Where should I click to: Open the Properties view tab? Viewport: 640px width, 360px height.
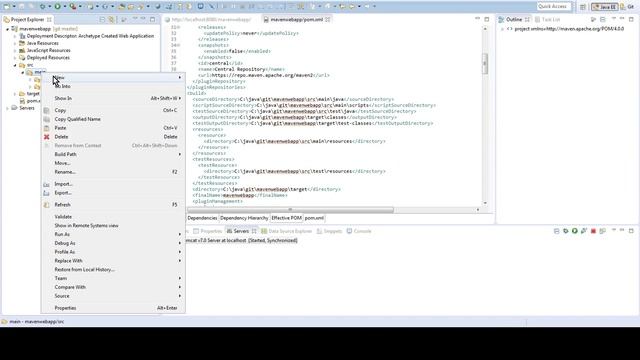(x=208, y=231)
